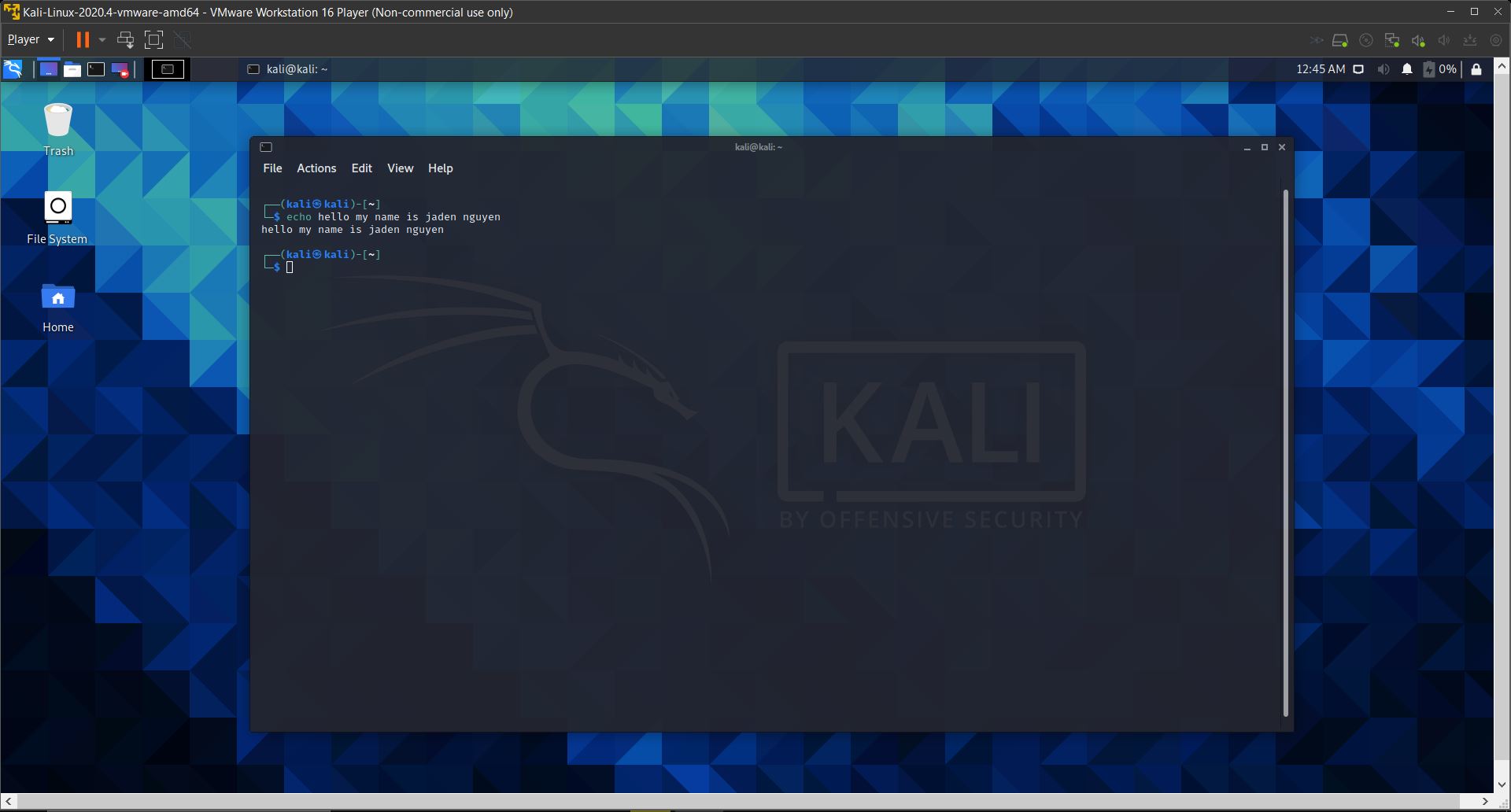Screen dimensions: 1511x812
Task: Click the scroll-left arrow at bottom left
Action: point(8,802)
